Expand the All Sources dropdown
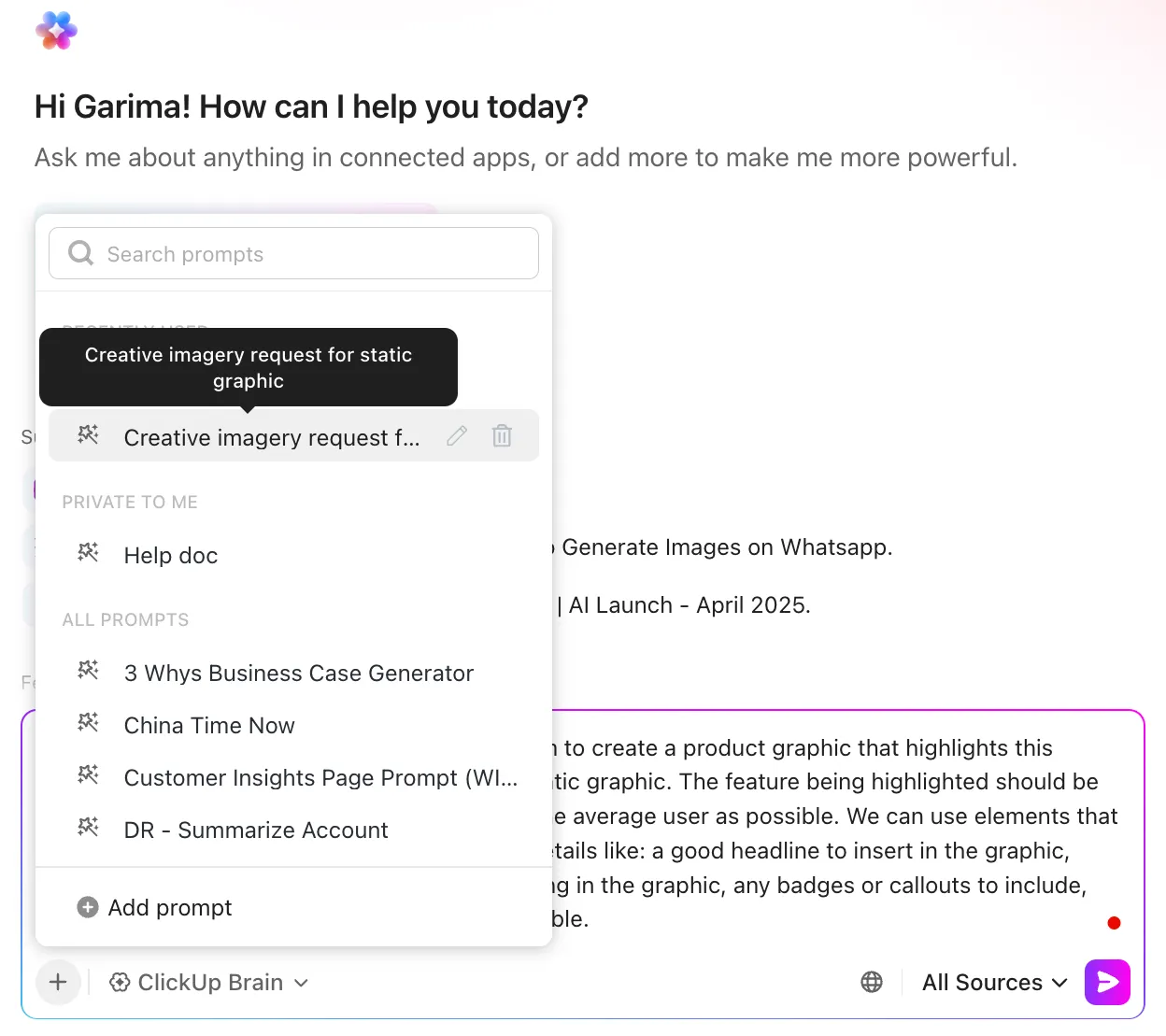Screen dimensions: 1166x1036 point(994,982)
